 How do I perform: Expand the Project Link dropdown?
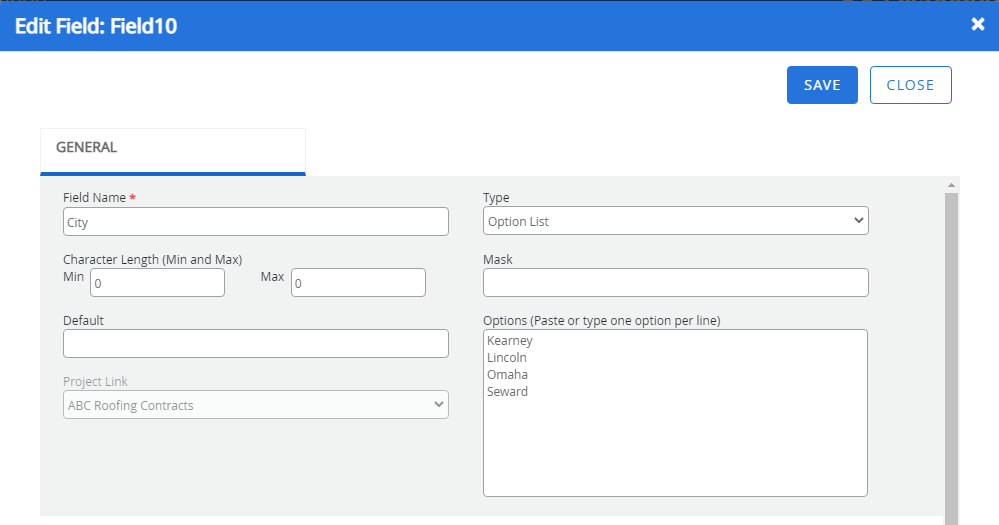[256, 405]
